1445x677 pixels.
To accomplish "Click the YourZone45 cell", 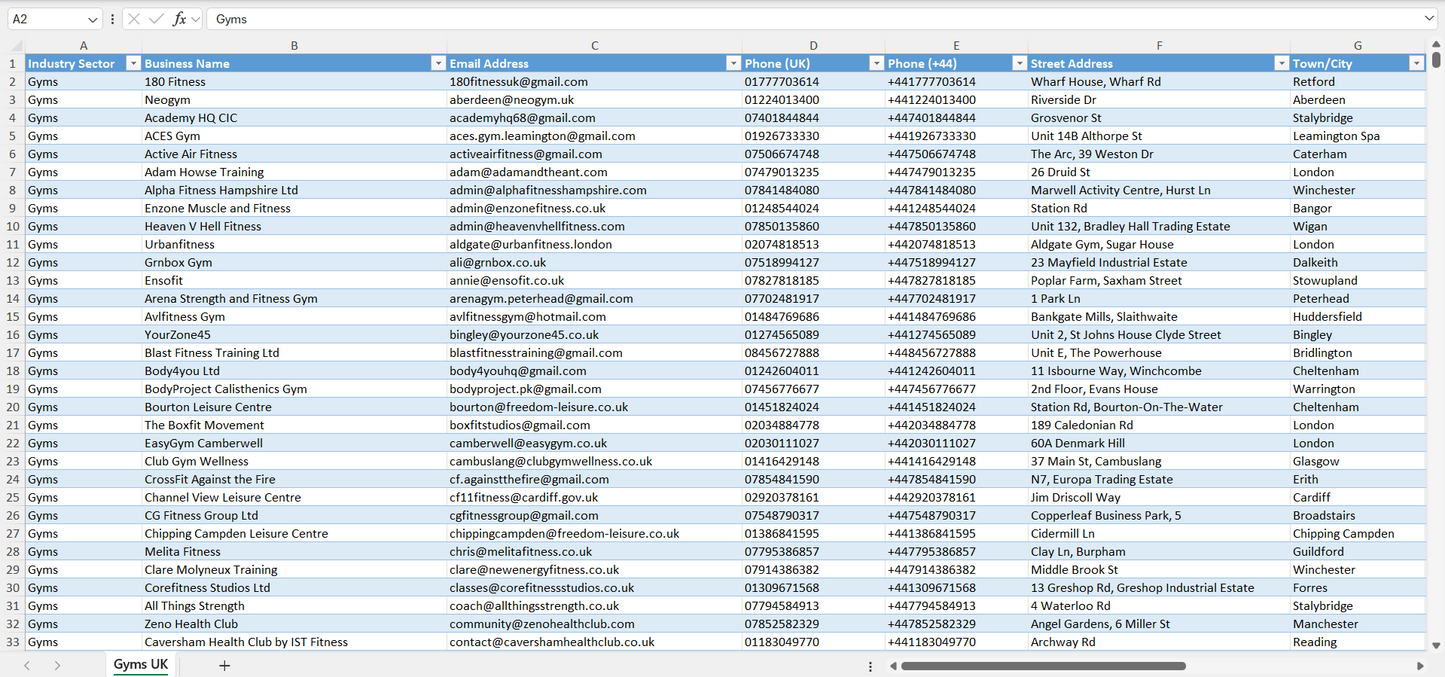I will pyautogui.click(x=294, y=335).
